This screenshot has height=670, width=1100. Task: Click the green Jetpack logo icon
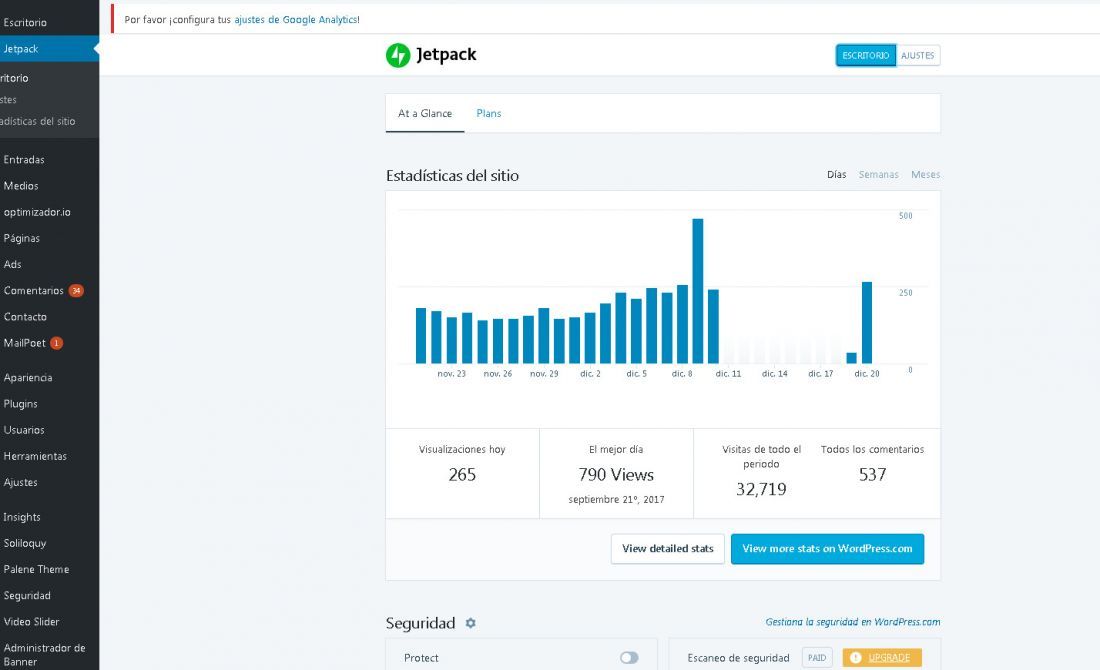tap(398, 55)
